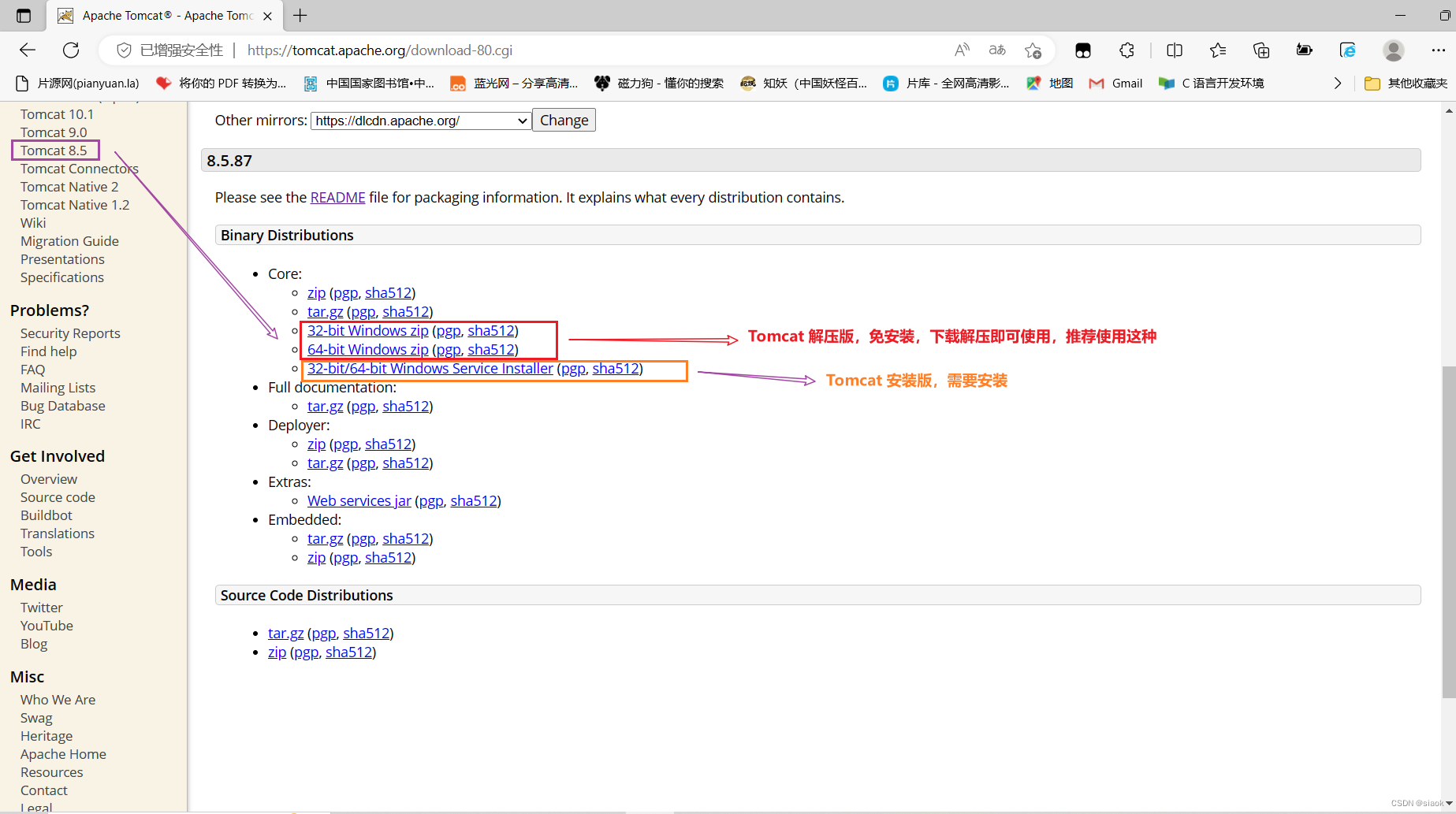This screenshot has height=814, width=1456.
Task: Download Core tar.gz distribution
Action: point(325,312)
